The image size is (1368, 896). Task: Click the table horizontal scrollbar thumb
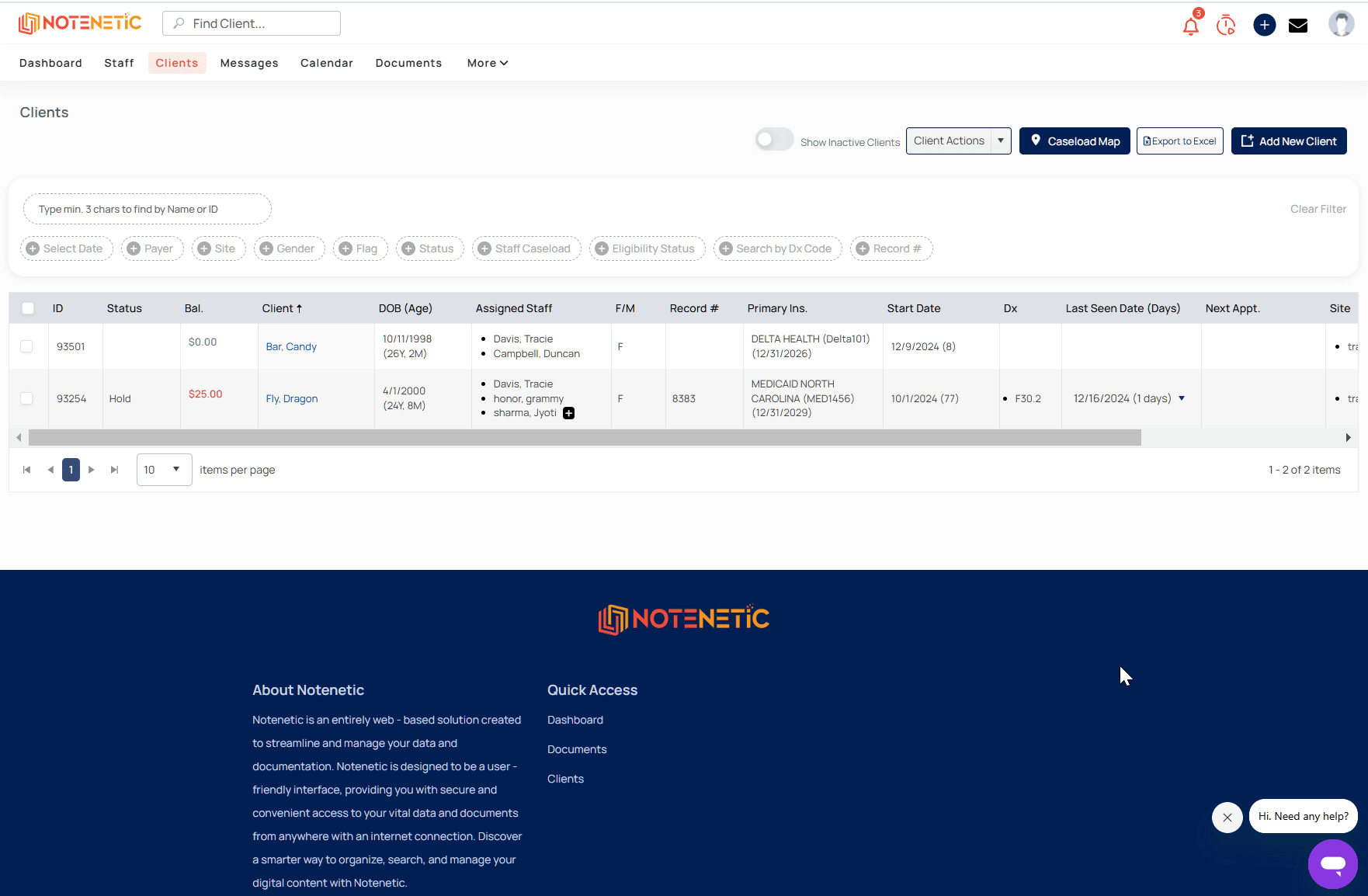585,438
